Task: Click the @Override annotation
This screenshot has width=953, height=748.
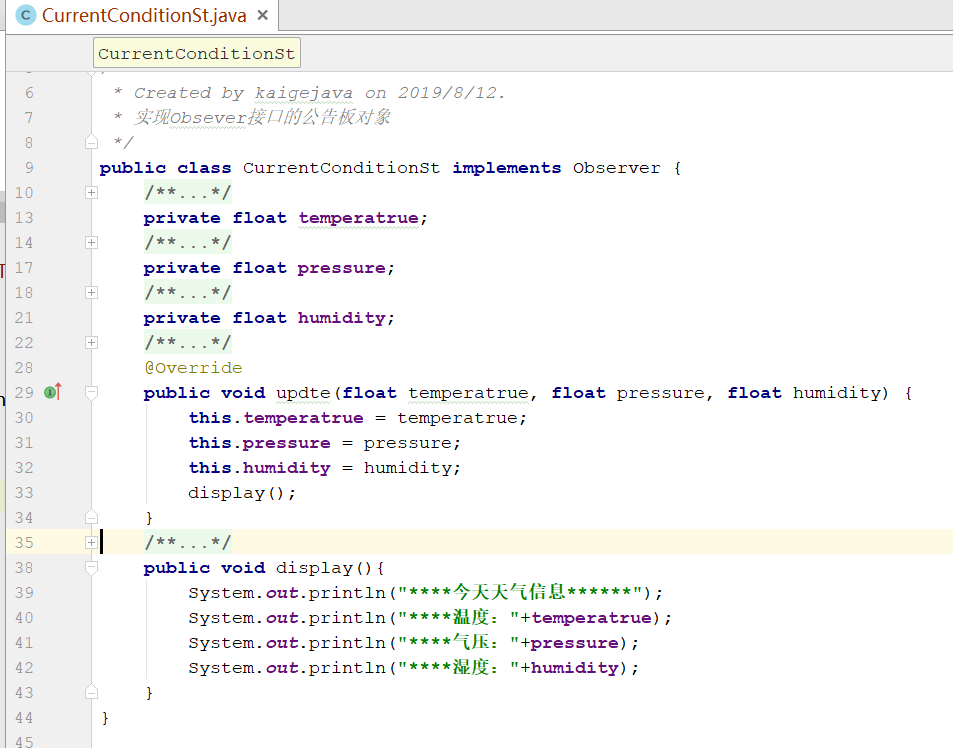Action: (x=193, y=368)
